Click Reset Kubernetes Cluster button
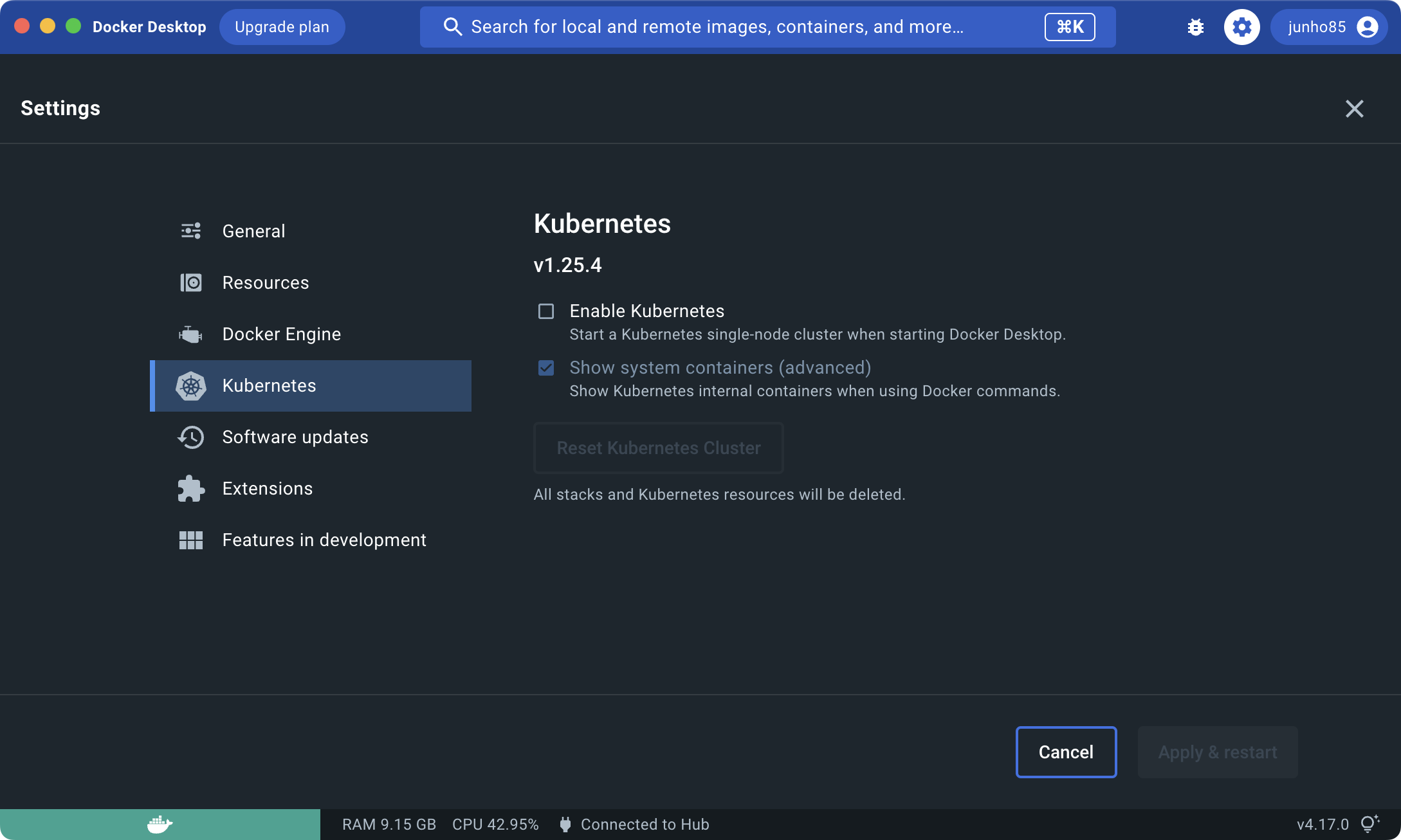Image resolution: width=1401 pixels, height=840 pixels. [658, 448]
